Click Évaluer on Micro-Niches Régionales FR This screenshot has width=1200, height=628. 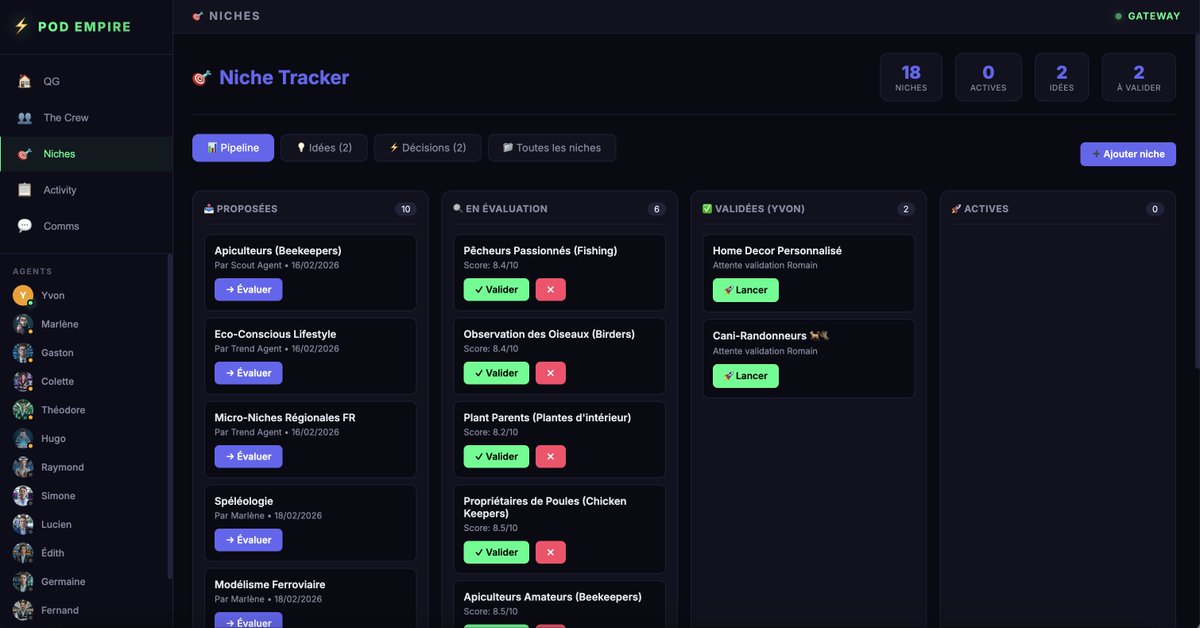248,457
